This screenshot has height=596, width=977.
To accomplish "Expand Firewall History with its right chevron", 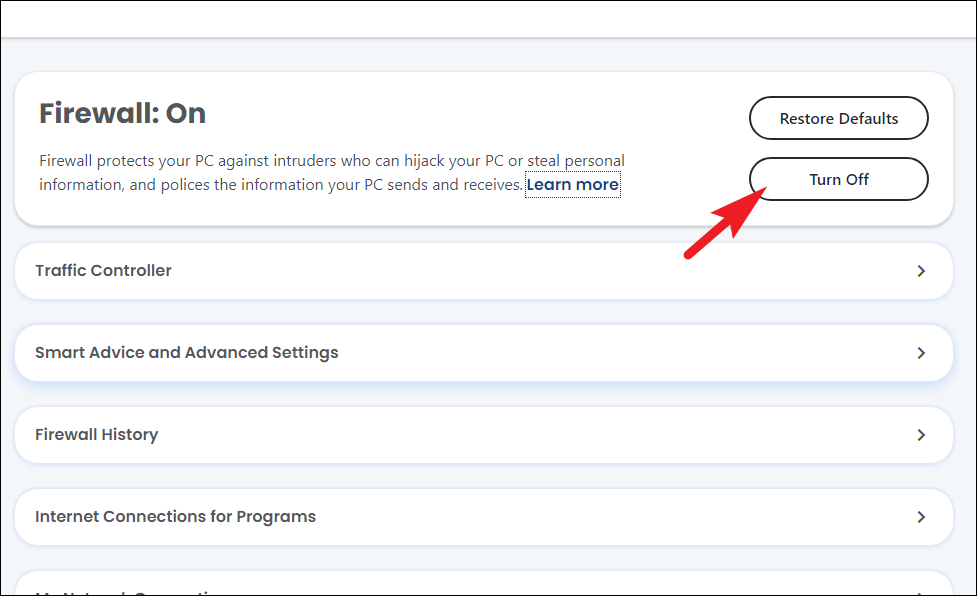I will [921, 435].
